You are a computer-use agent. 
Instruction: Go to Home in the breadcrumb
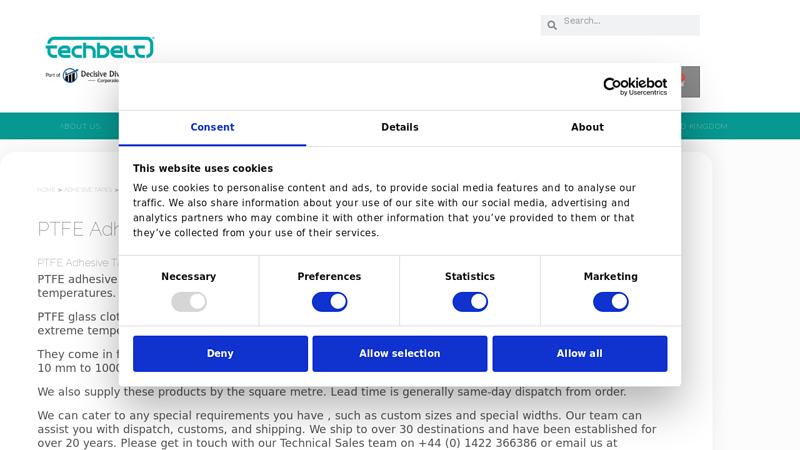click(46, 190)
